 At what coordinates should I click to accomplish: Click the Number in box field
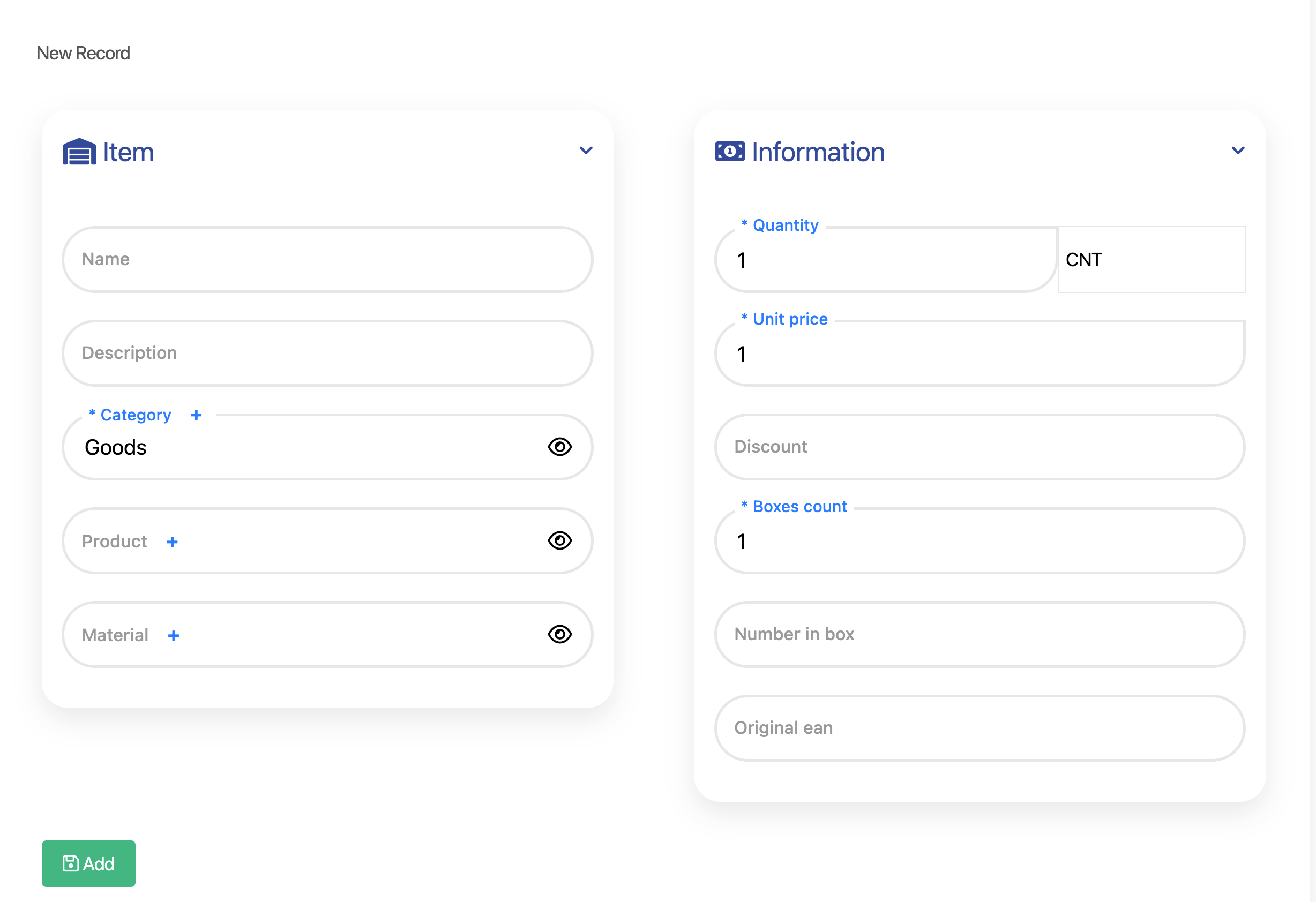pos(979,634)
